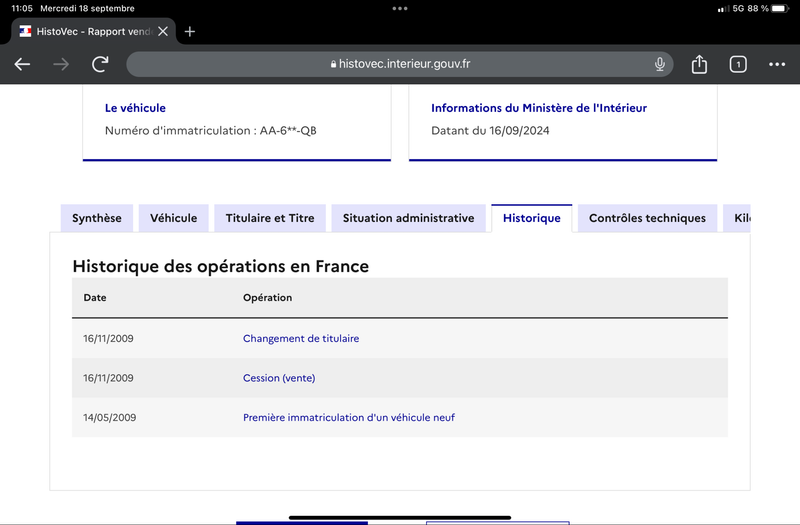The image size is (800, 525).
Task: Click the forward navigation arrow
Action: 61,64
